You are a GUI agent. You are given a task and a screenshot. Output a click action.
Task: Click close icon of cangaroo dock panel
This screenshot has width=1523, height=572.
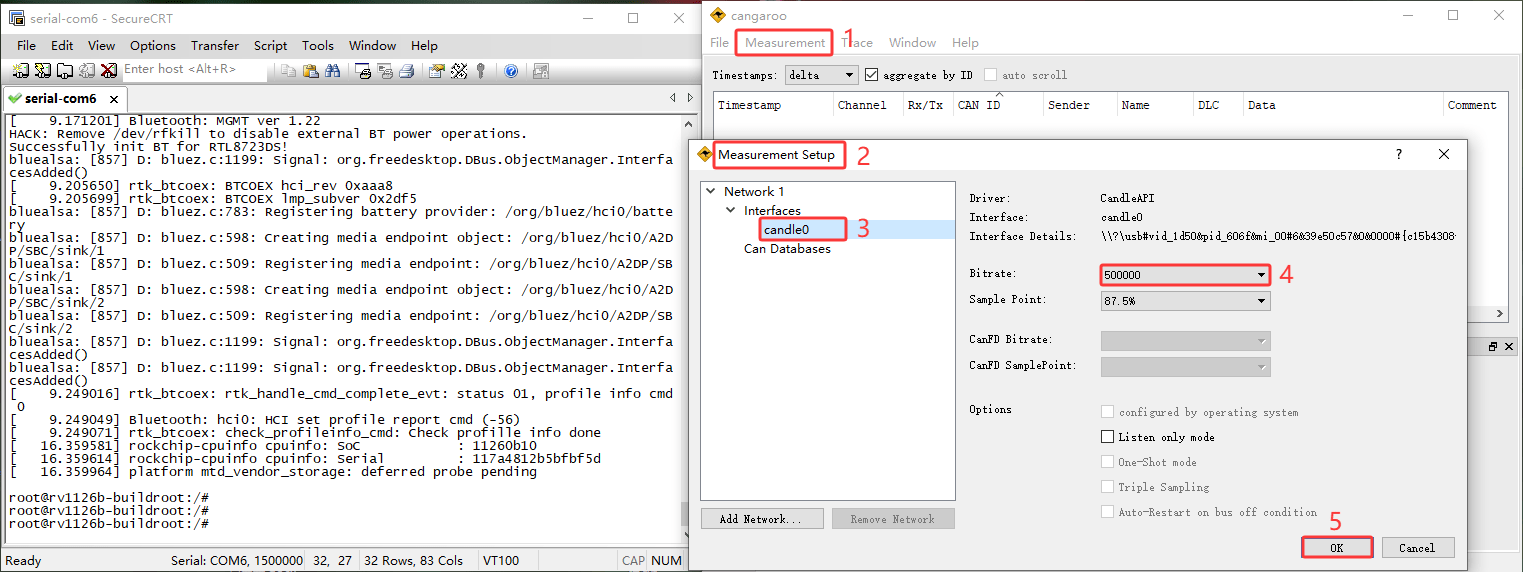pos(1507,346)
